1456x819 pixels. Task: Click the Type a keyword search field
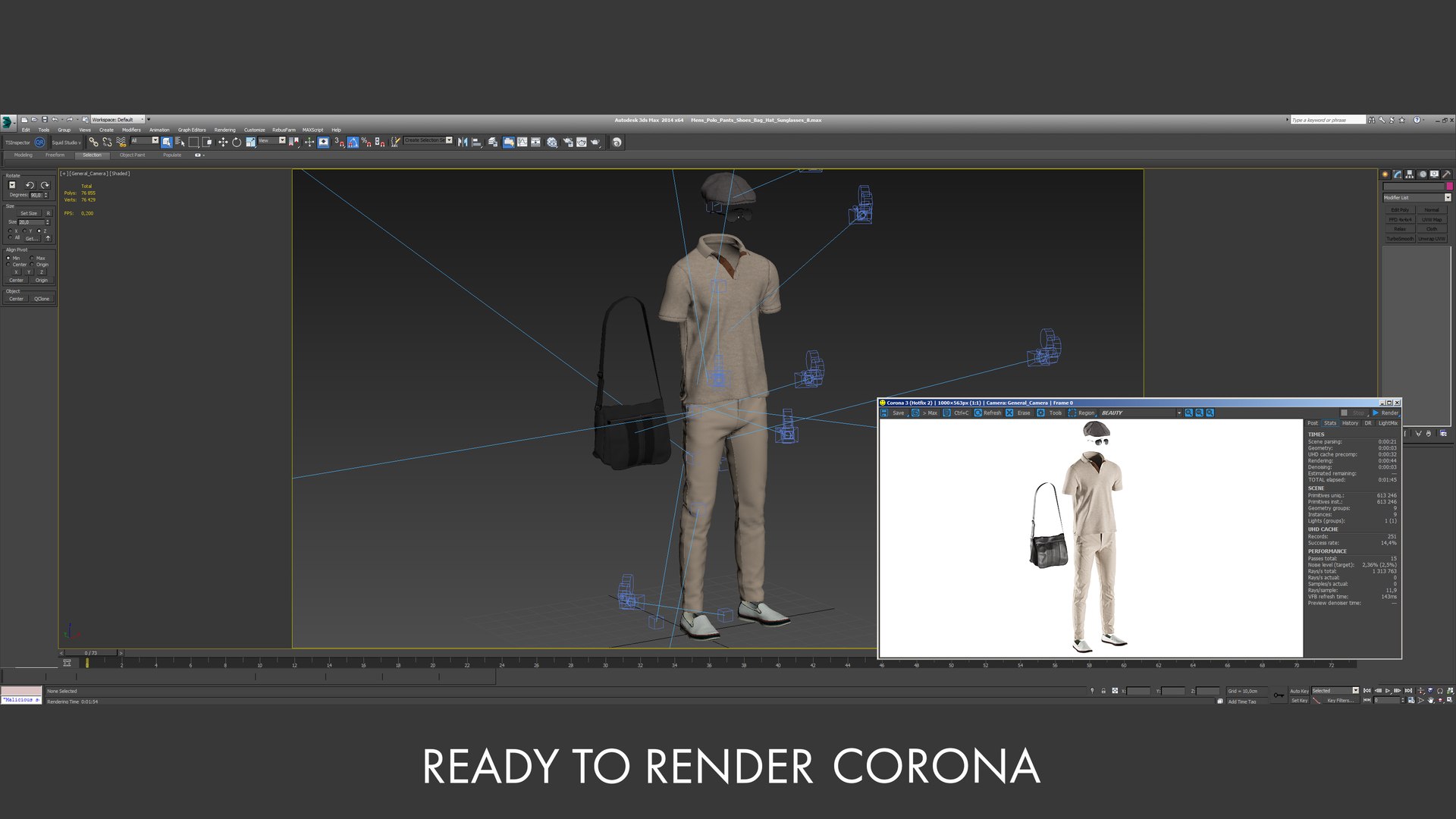[x=1327, y=120]
